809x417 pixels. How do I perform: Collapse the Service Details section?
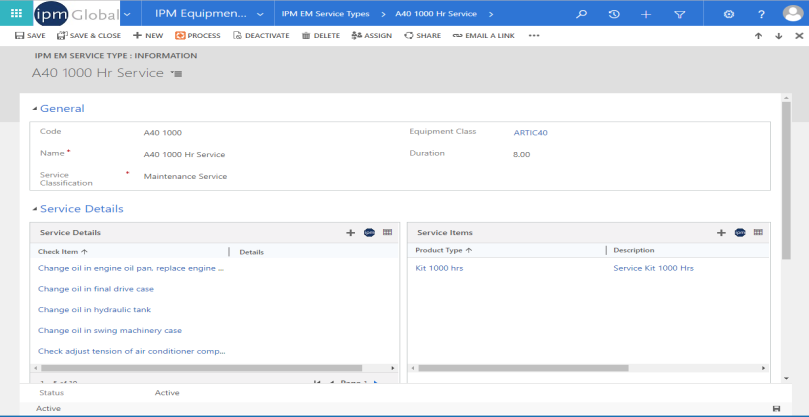pos(35,209)
